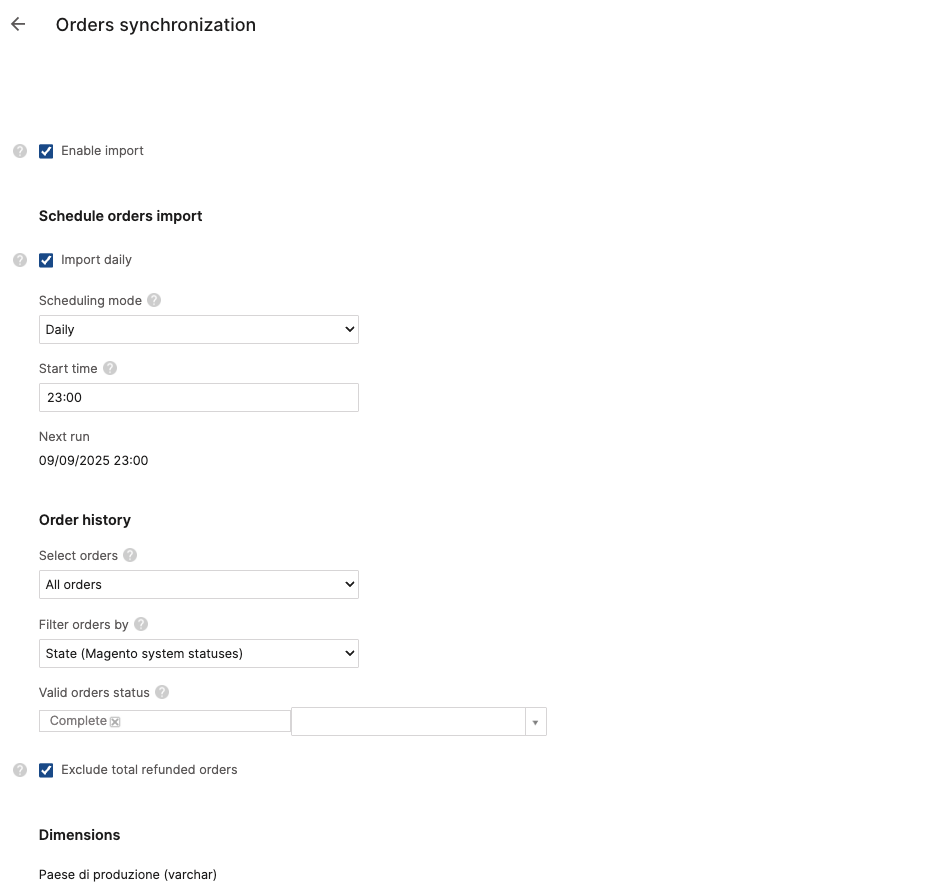Screen dimensions: 937x892
Task: Click help icon beside Enable import
Action: [19, 151]
